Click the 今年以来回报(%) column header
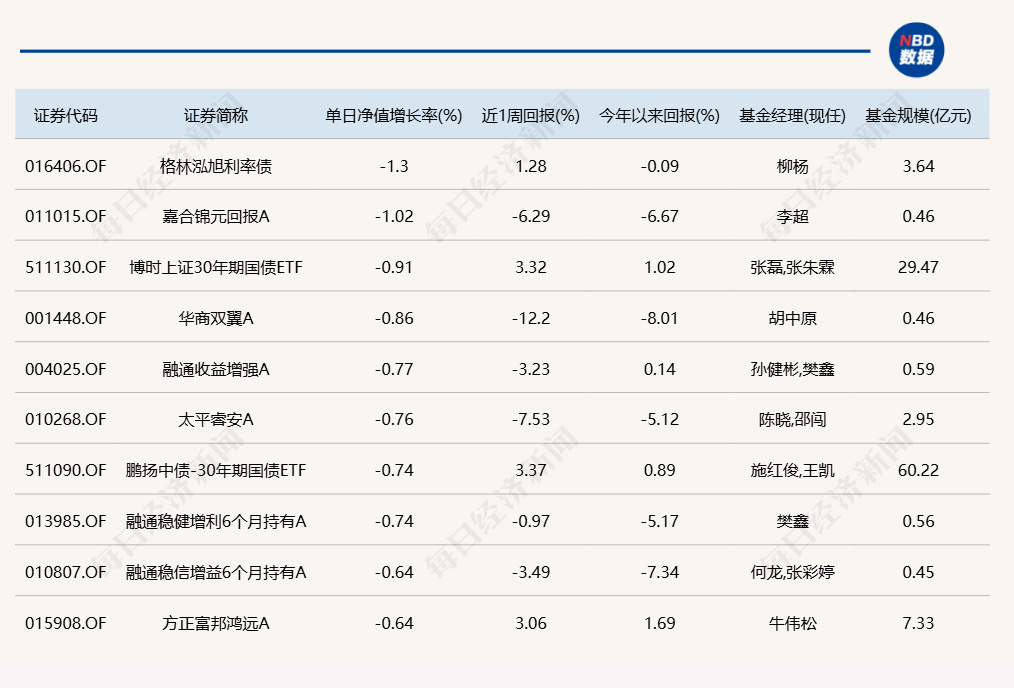 click(659, 116)
